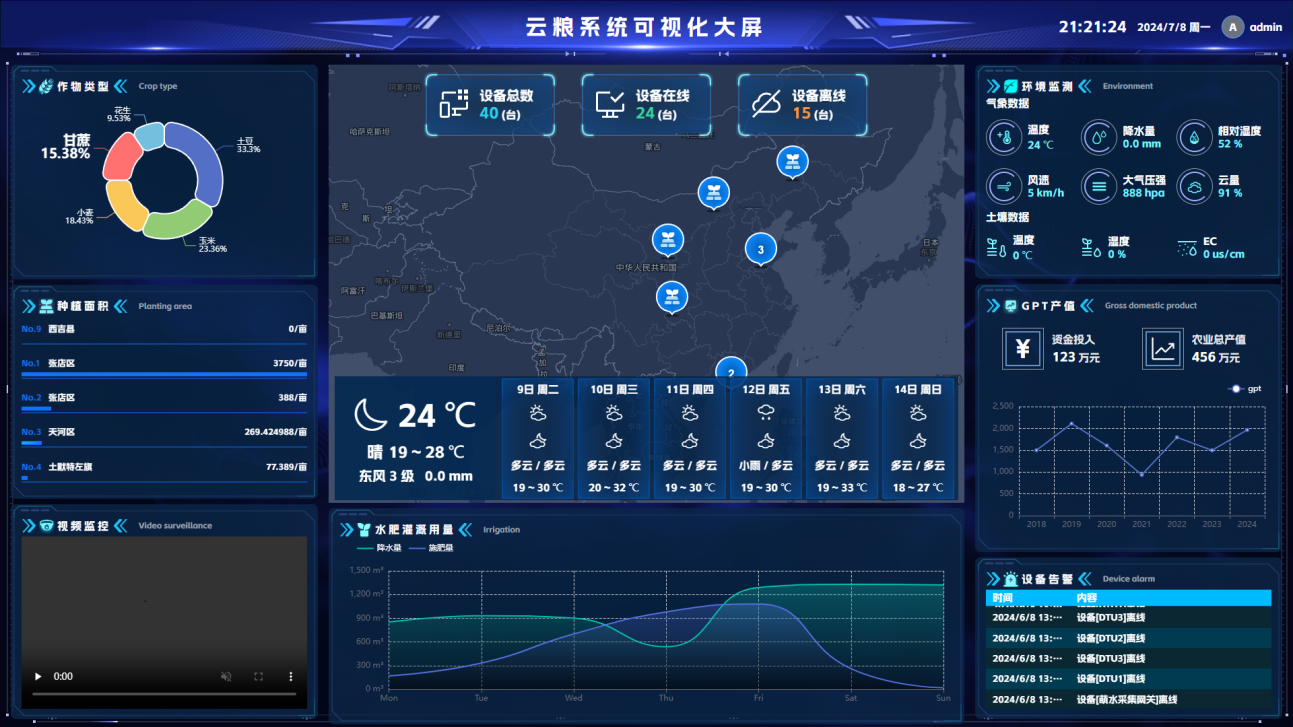Click the line-chart icon for 农业总产值
1293x727 pixels.
tap(1162, 348)
